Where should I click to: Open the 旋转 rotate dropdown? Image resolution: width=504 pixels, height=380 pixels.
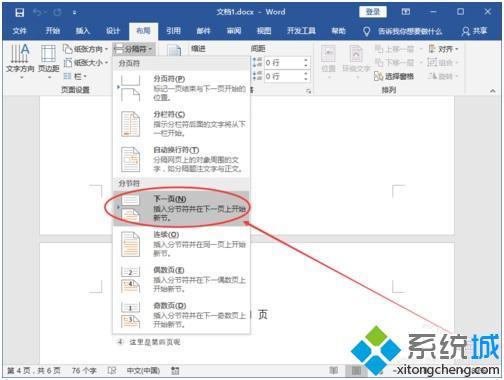(443, 76)
